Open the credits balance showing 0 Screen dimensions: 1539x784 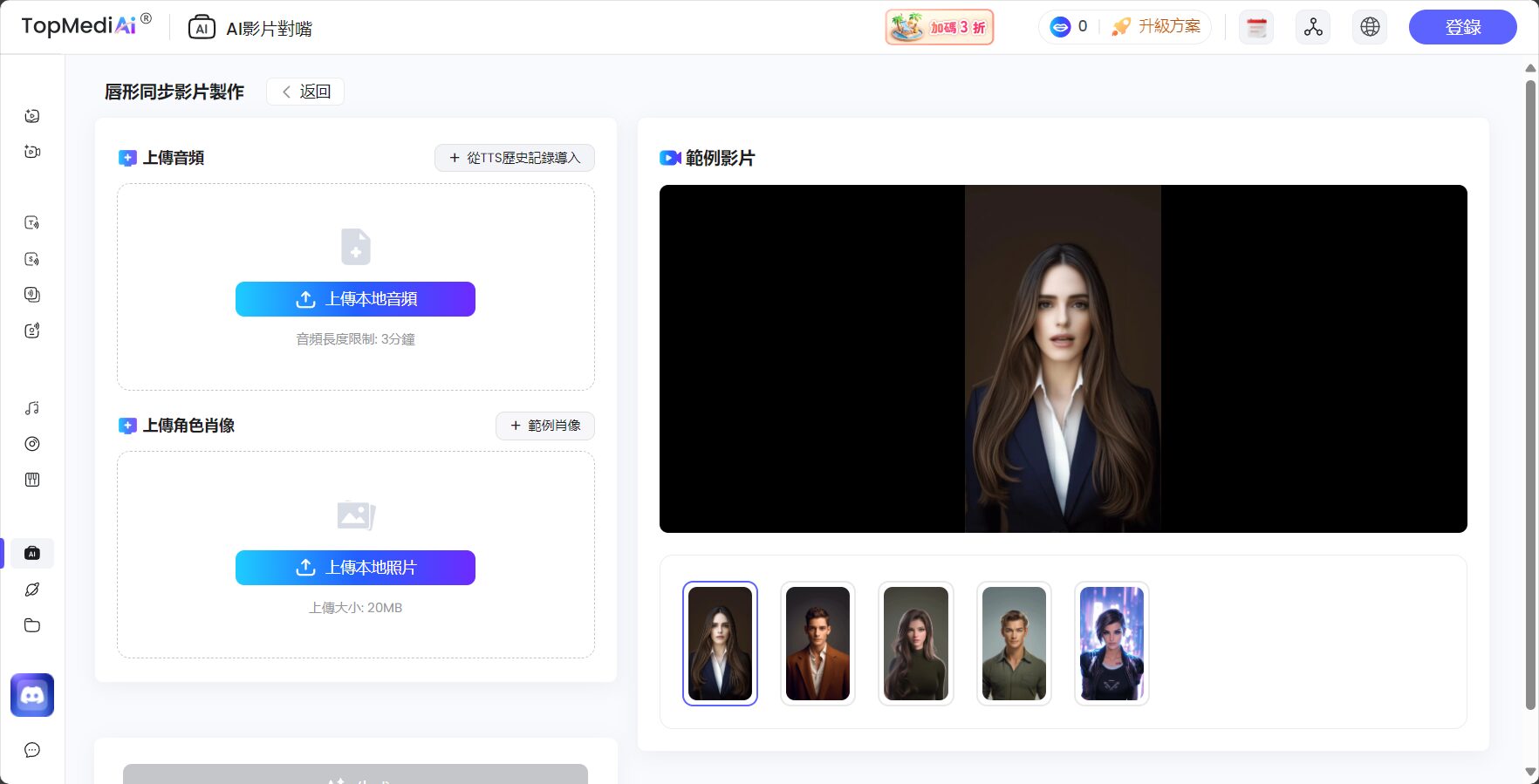pos(1070,26)
